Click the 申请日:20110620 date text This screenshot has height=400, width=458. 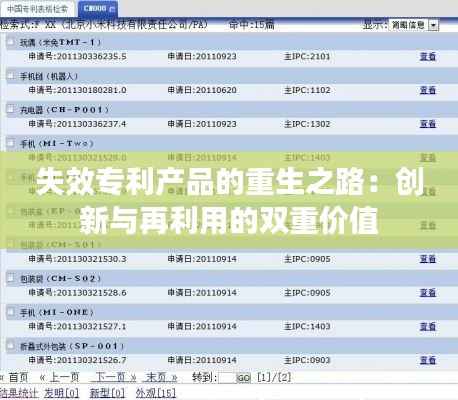(x=202, y=90)
